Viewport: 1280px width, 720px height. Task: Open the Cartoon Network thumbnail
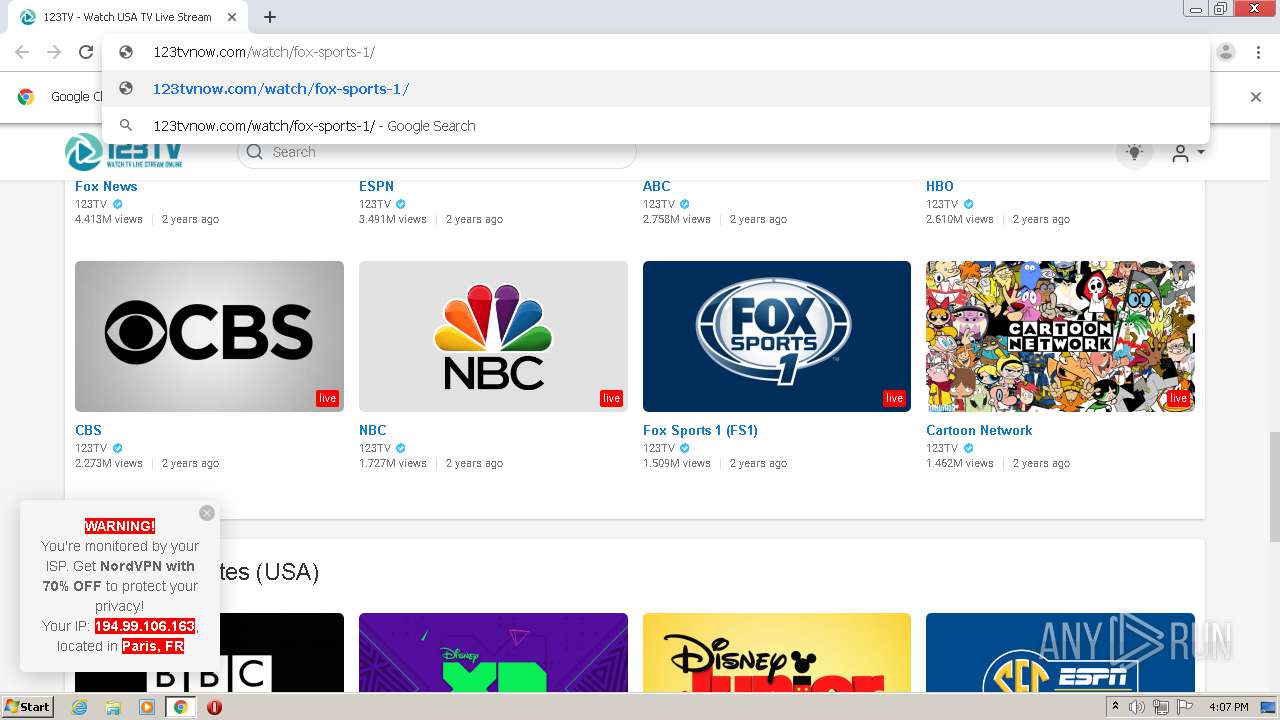coord(1060,336)
